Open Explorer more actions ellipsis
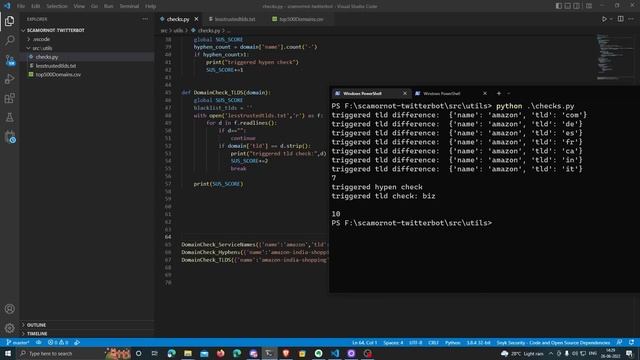 (145, 19)
